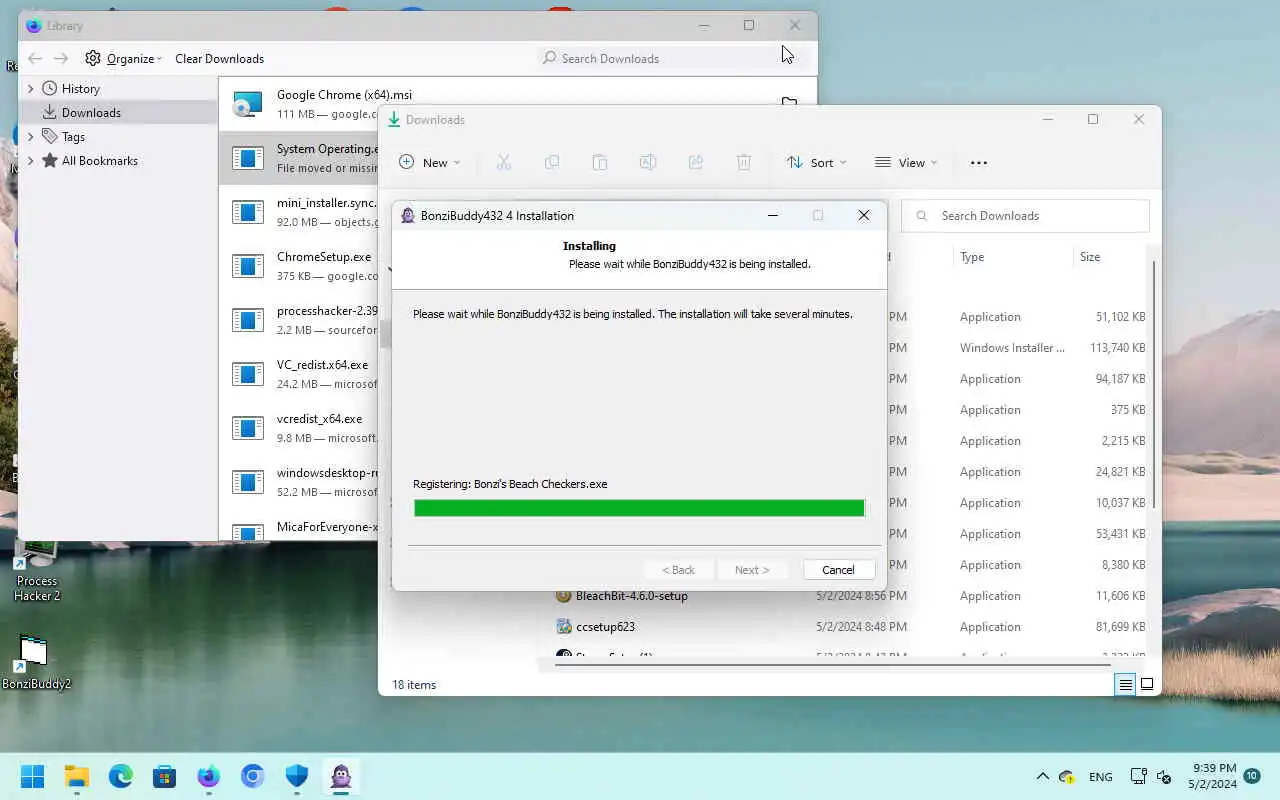Cancel the BonziBuddy432 installation
This screenshot has height=800, width=1280.
[x=838, y=569]
